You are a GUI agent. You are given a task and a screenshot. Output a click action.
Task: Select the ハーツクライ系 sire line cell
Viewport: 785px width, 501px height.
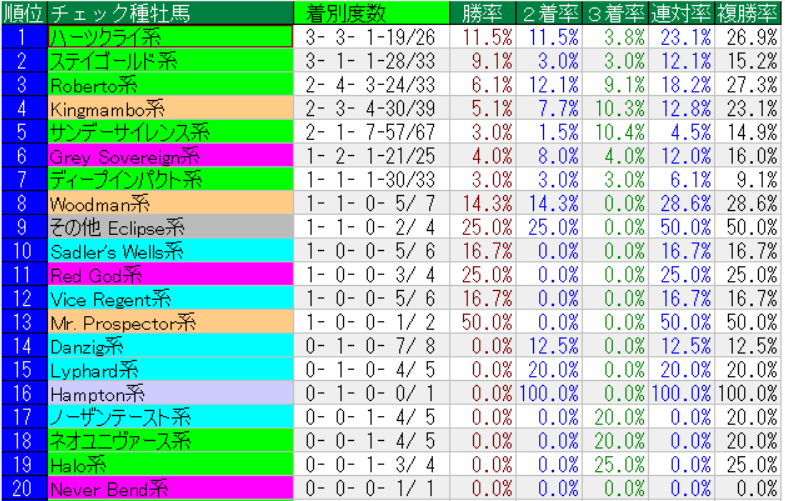pos(170,37)
